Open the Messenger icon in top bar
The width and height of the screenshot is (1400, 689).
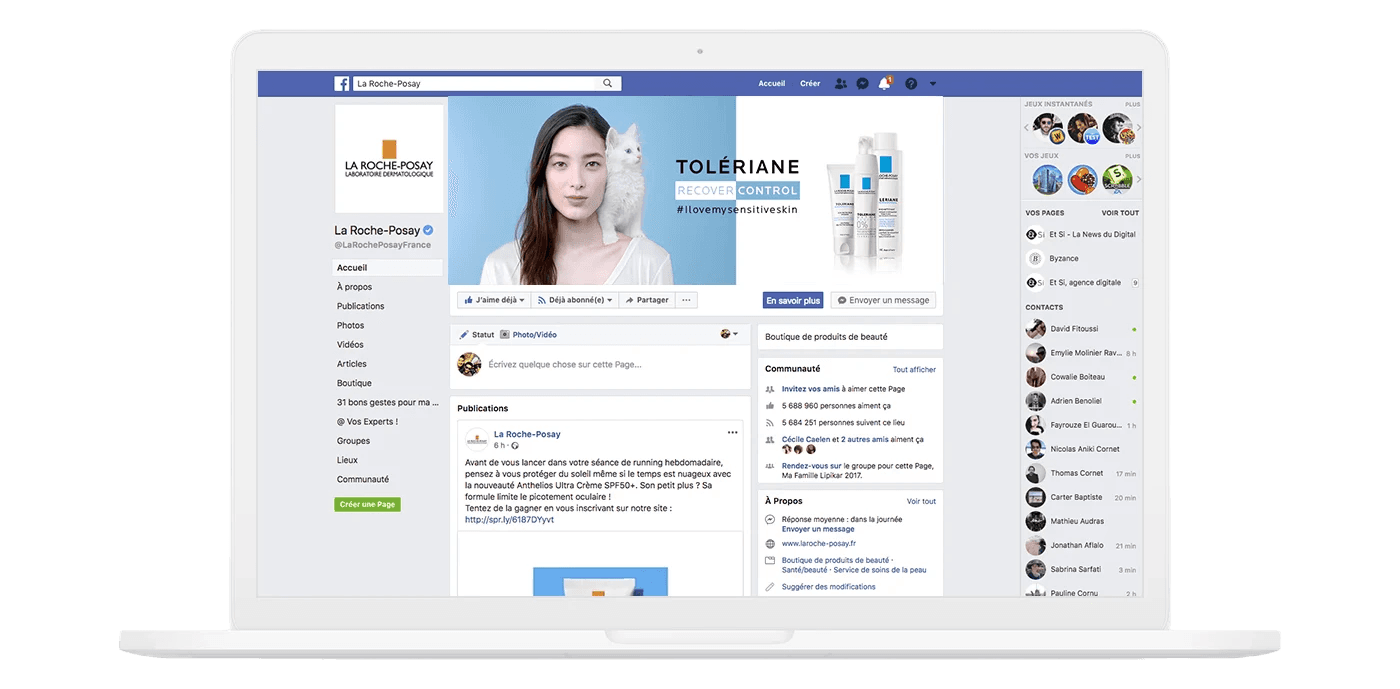[x=862, y=84]
